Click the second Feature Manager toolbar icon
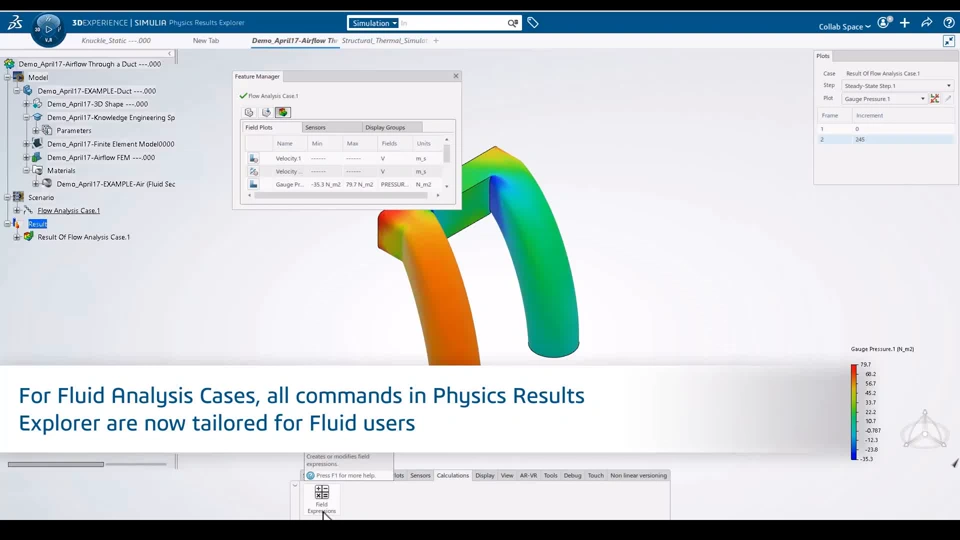 pyautogui.click(x=266, y=112)
